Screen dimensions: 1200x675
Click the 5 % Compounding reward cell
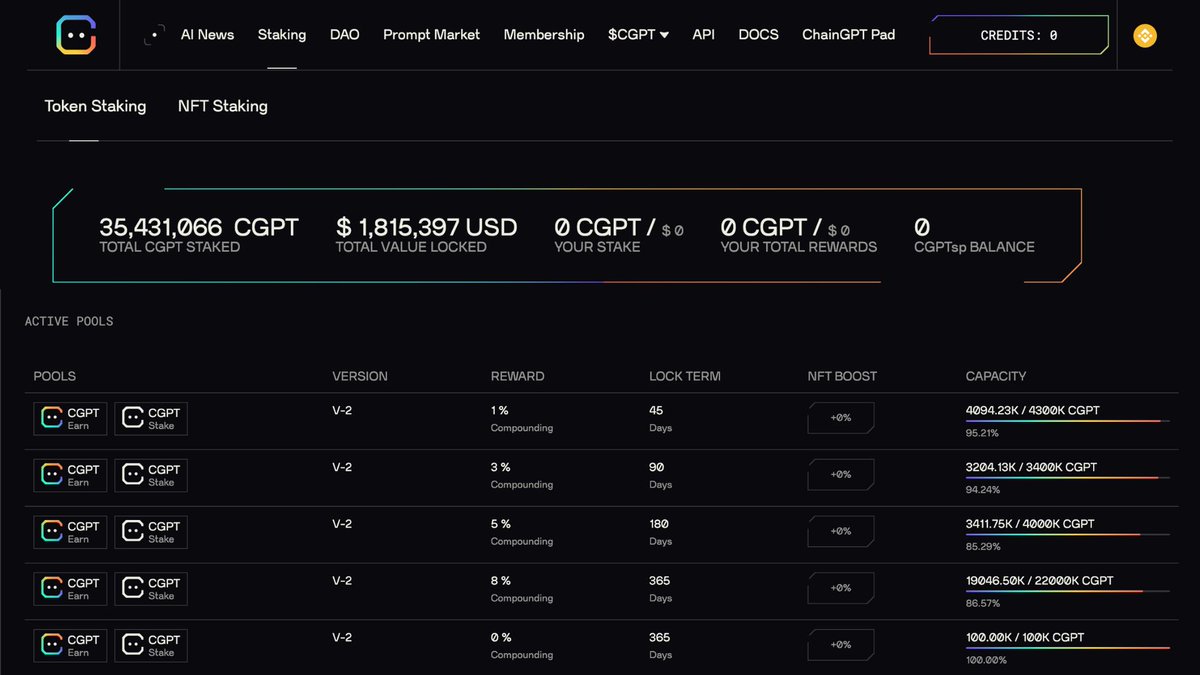point(522,533)
